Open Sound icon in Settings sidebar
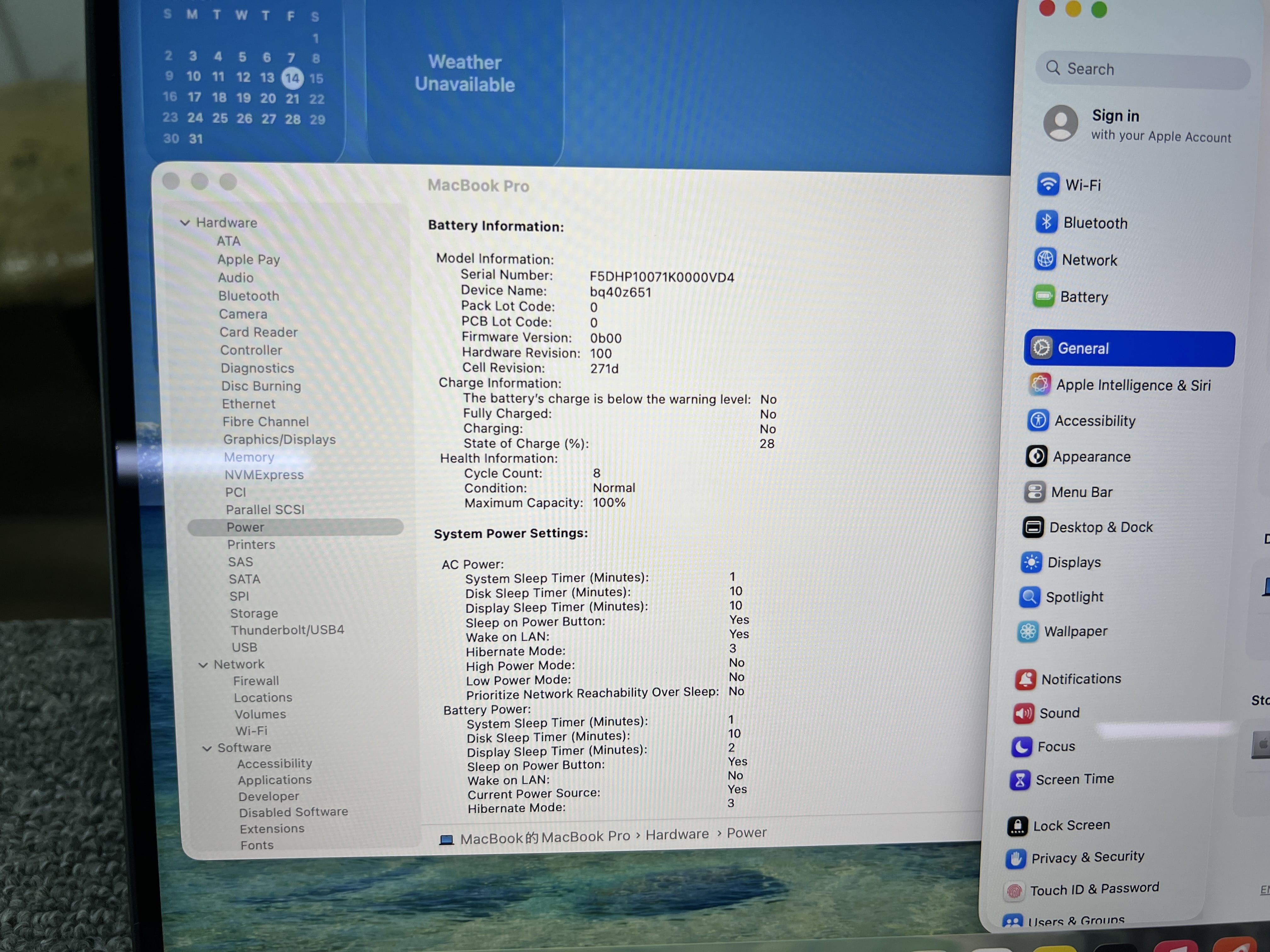The width and height of the screenshot is (1270, 952). click(x=1023, y=713)
